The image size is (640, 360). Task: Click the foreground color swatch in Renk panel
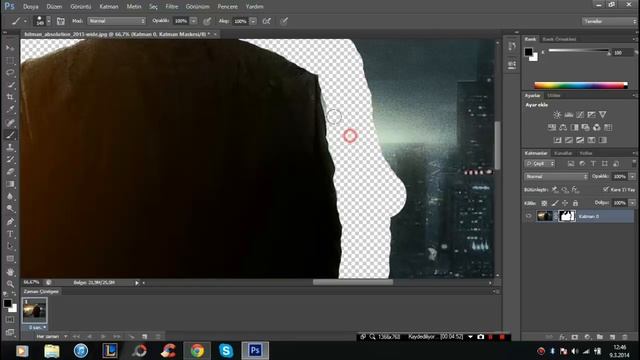[x=529, y=51]
